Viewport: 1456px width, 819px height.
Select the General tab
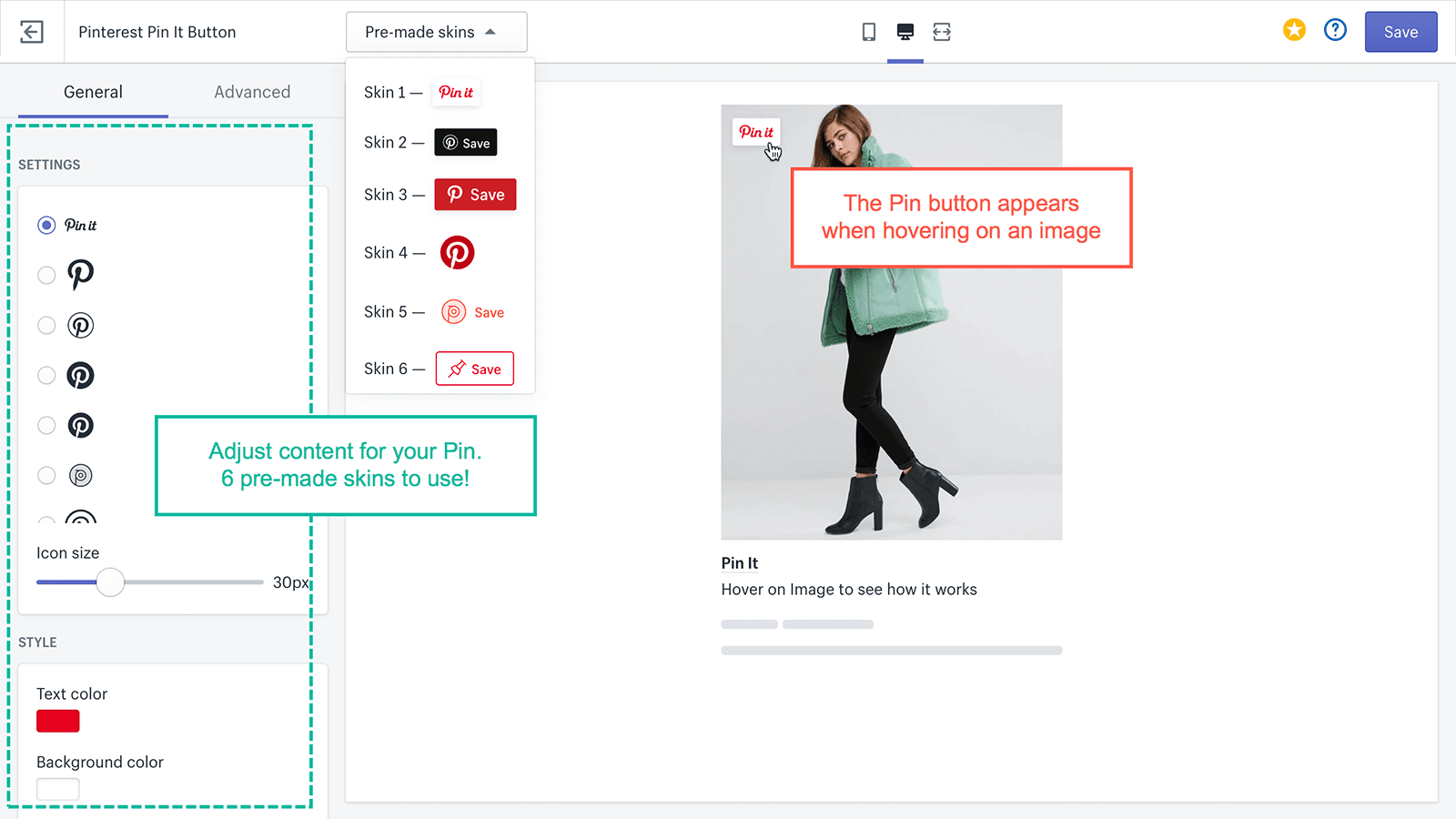click(92, 91)
